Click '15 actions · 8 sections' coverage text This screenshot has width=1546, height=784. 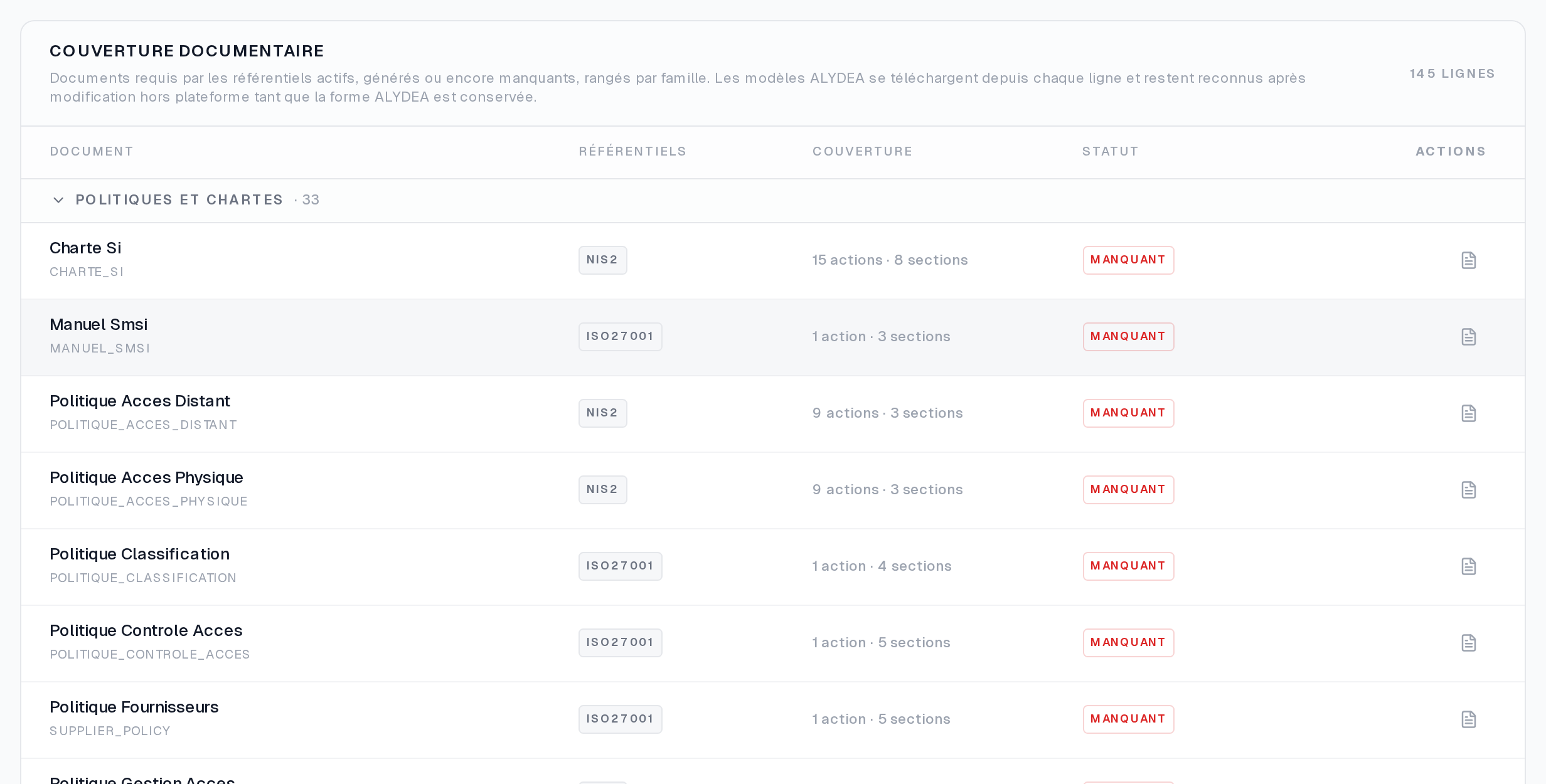click(x=890, y=260)
